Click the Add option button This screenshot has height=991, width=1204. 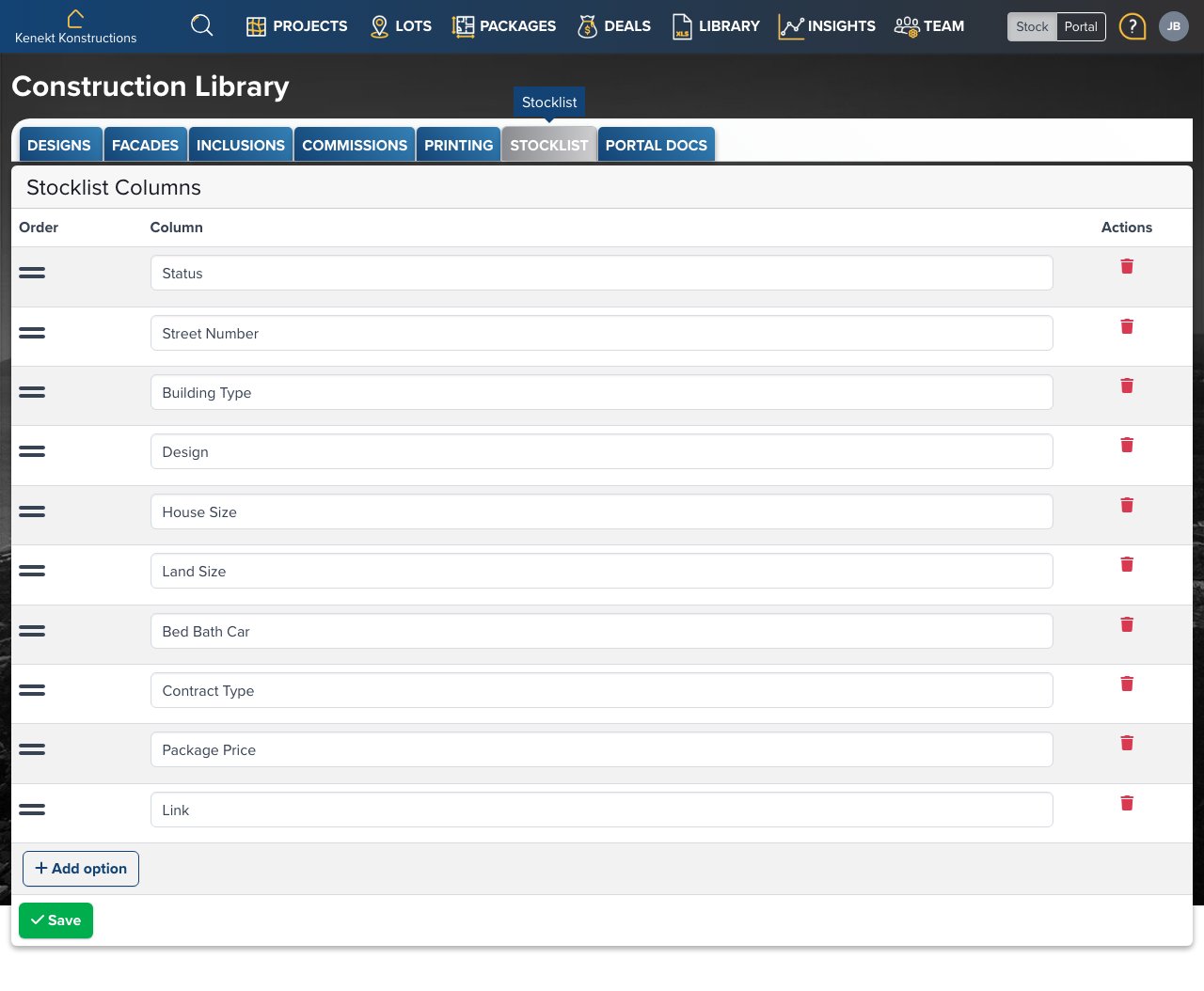pyautogui.click(x=81, y=869)
